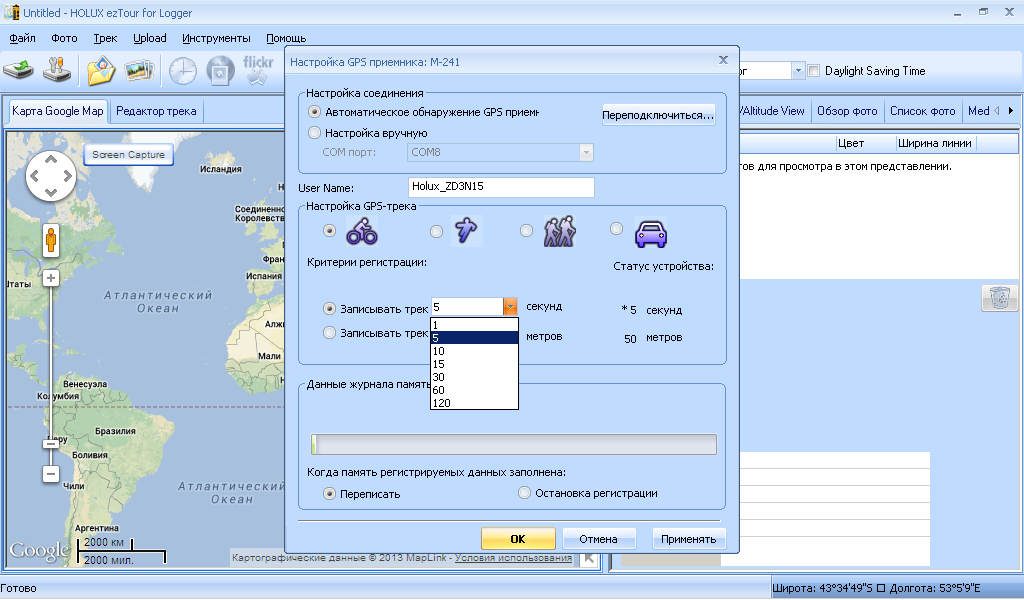
Task: Select the hiking track mode radio button
Action: (x=526, y=230)
